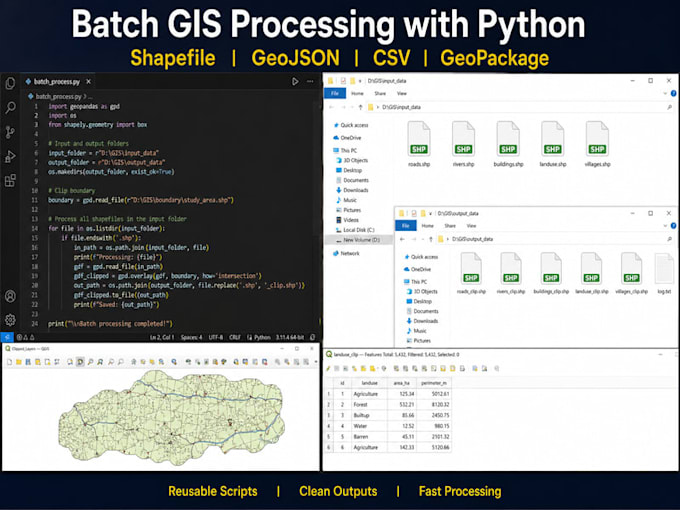Screen dimensions: 680x510
Task: Click the perimeter_m column header
Action: (x=434, y=383)
